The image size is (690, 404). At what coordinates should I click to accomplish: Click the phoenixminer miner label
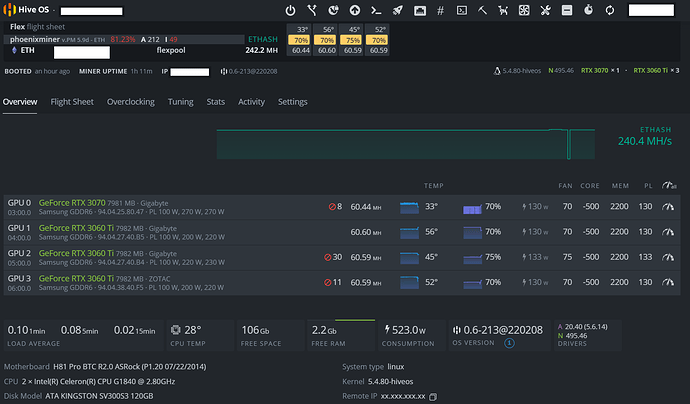(35, 39)
